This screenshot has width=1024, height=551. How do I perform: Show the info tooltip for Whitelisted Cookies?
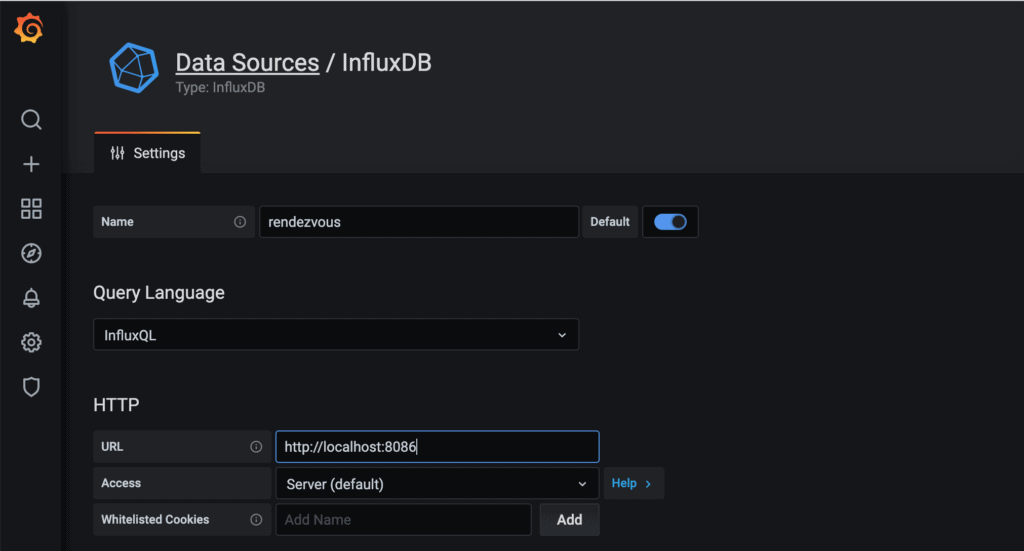(256, 520)
